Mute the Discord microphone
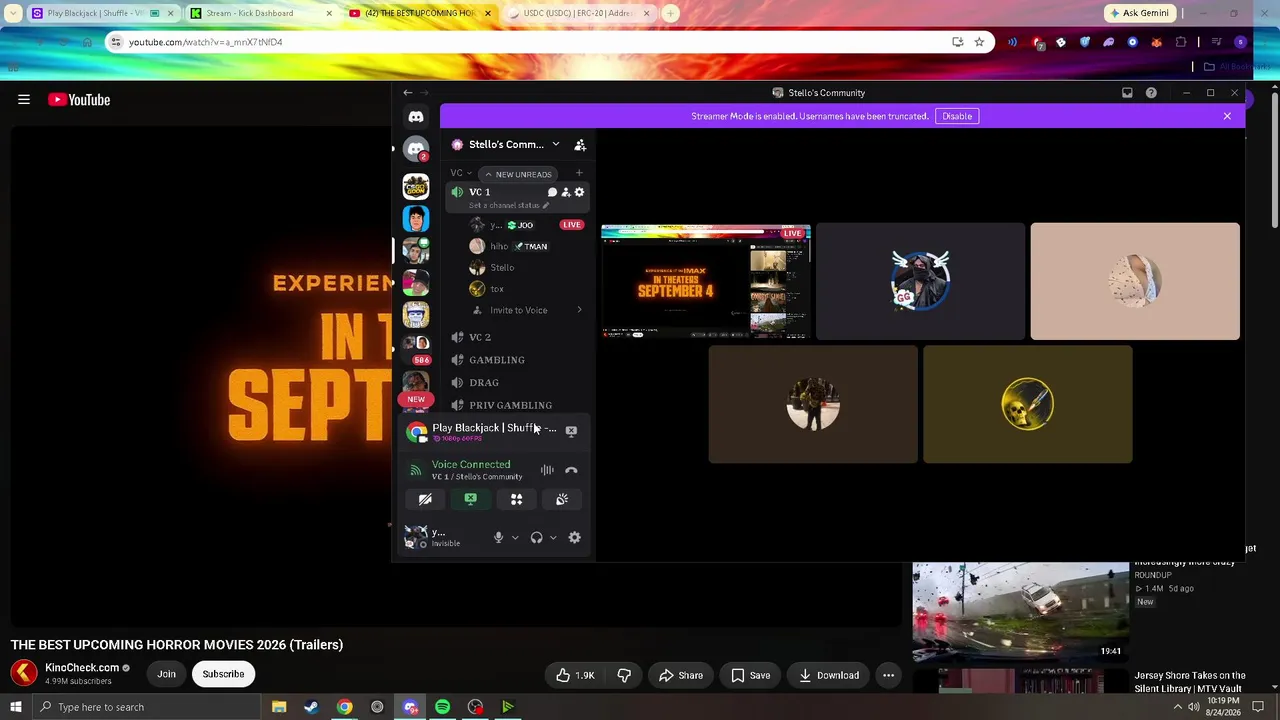This screenshot has height=720, width=1280. coord(498,538)
